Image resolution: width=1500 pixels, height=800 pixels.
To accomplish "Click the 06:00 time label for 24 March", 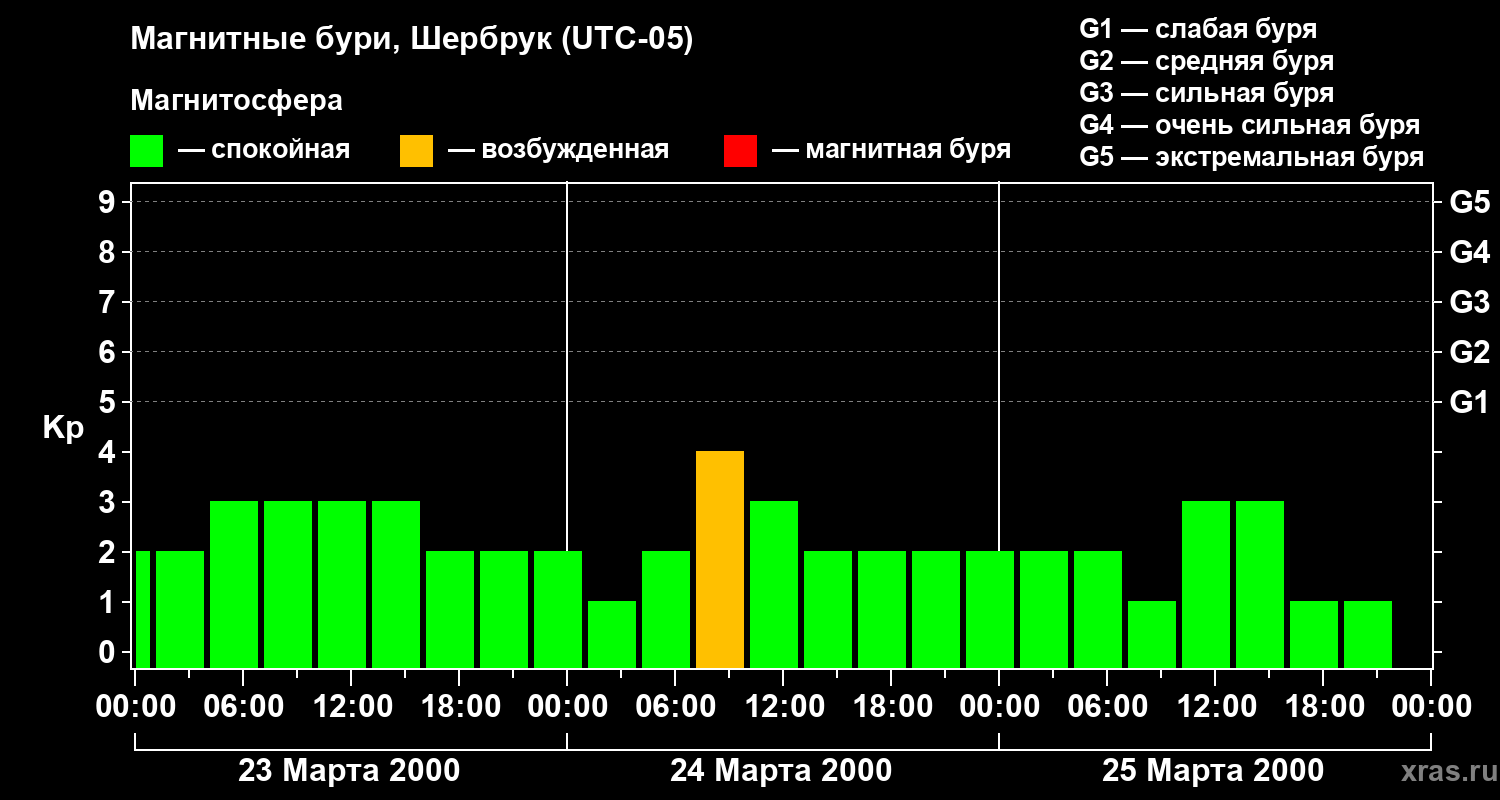I will 675,707.
